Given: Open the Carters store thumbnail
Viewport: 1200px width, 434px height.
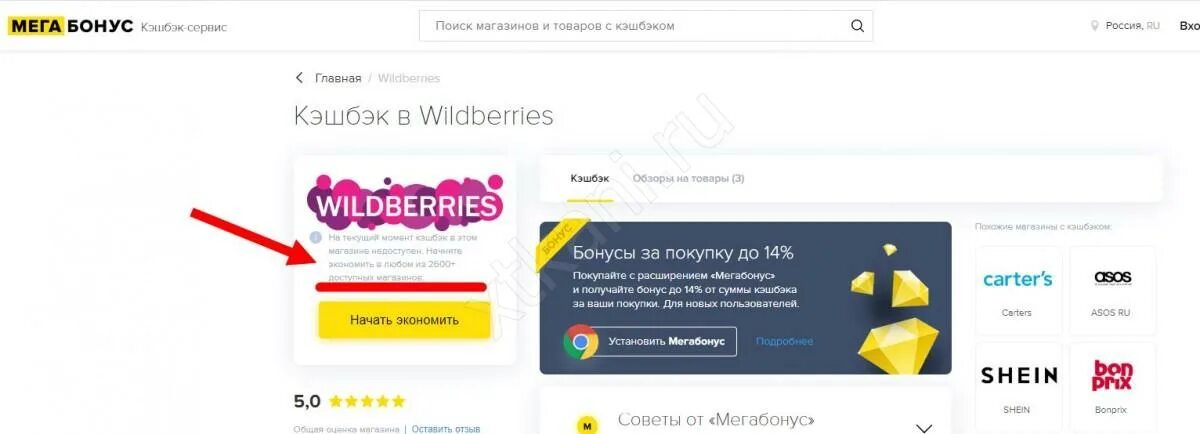Looking at the screenshot, I should tap(1017, 289).
